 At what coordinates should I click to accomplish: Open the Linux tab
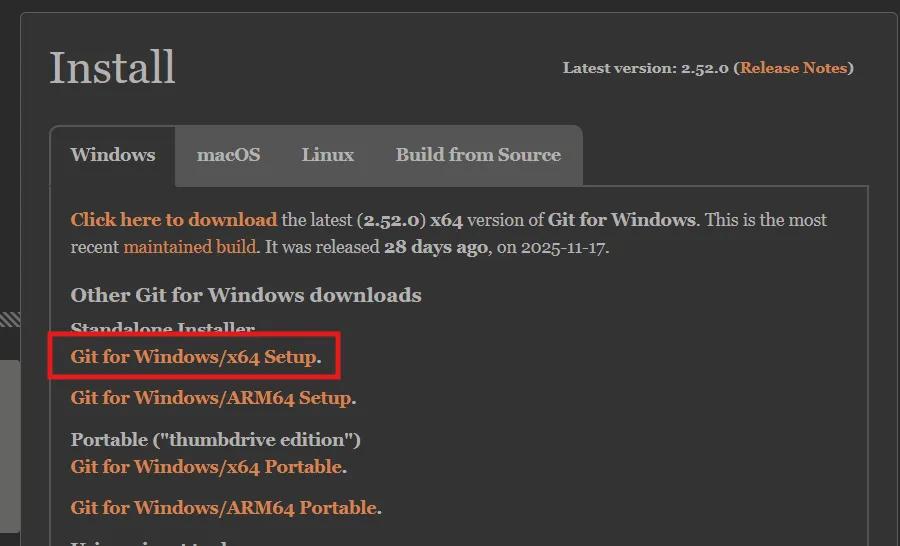pos(328,155)
